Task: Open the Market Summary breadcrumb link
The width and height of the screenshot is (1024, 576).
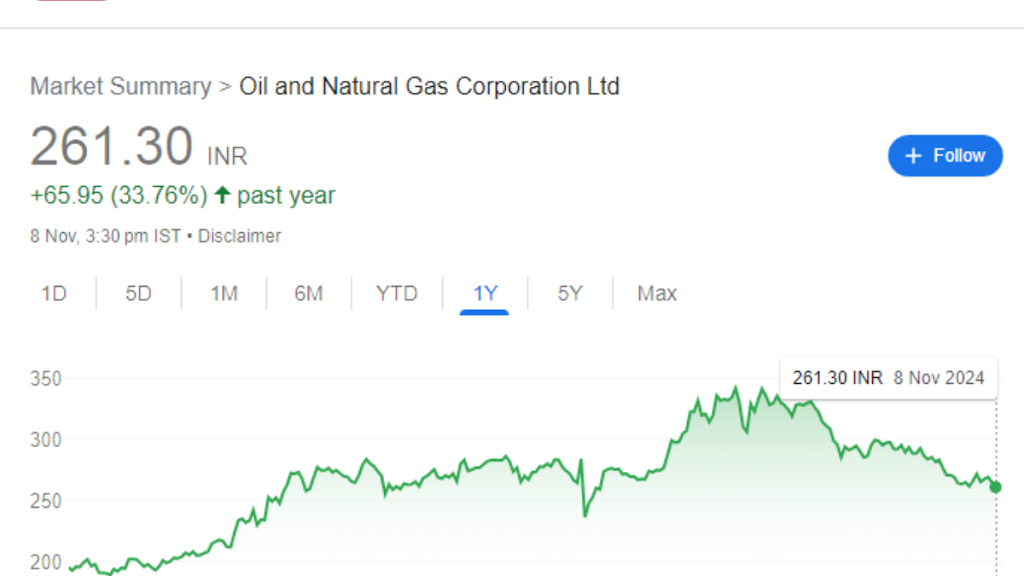Action: pyautogui.click(x=121, y=86)
